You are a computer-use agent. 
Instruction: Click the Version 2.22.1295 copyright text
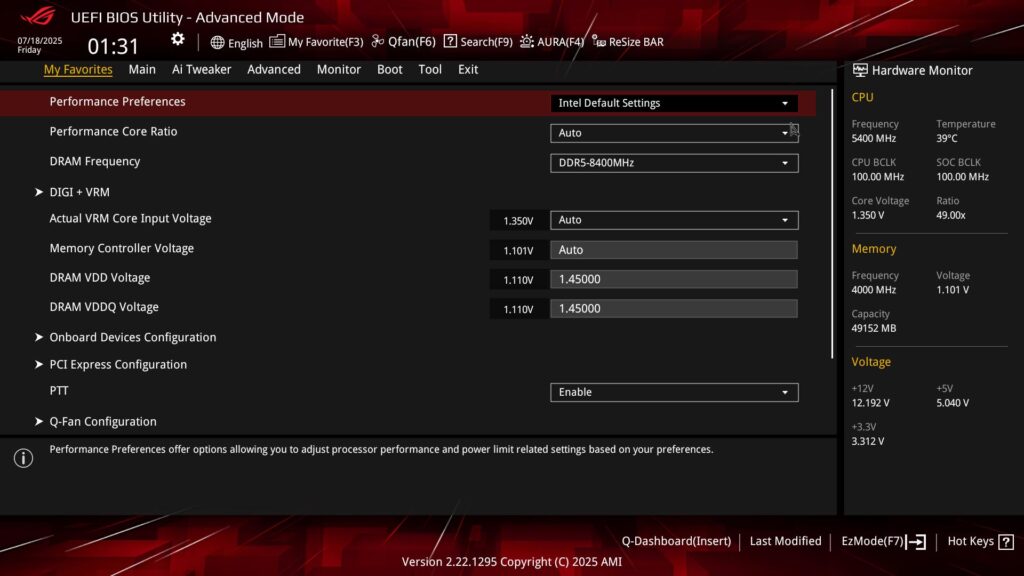pyautogui.click(x=511, y=562)
